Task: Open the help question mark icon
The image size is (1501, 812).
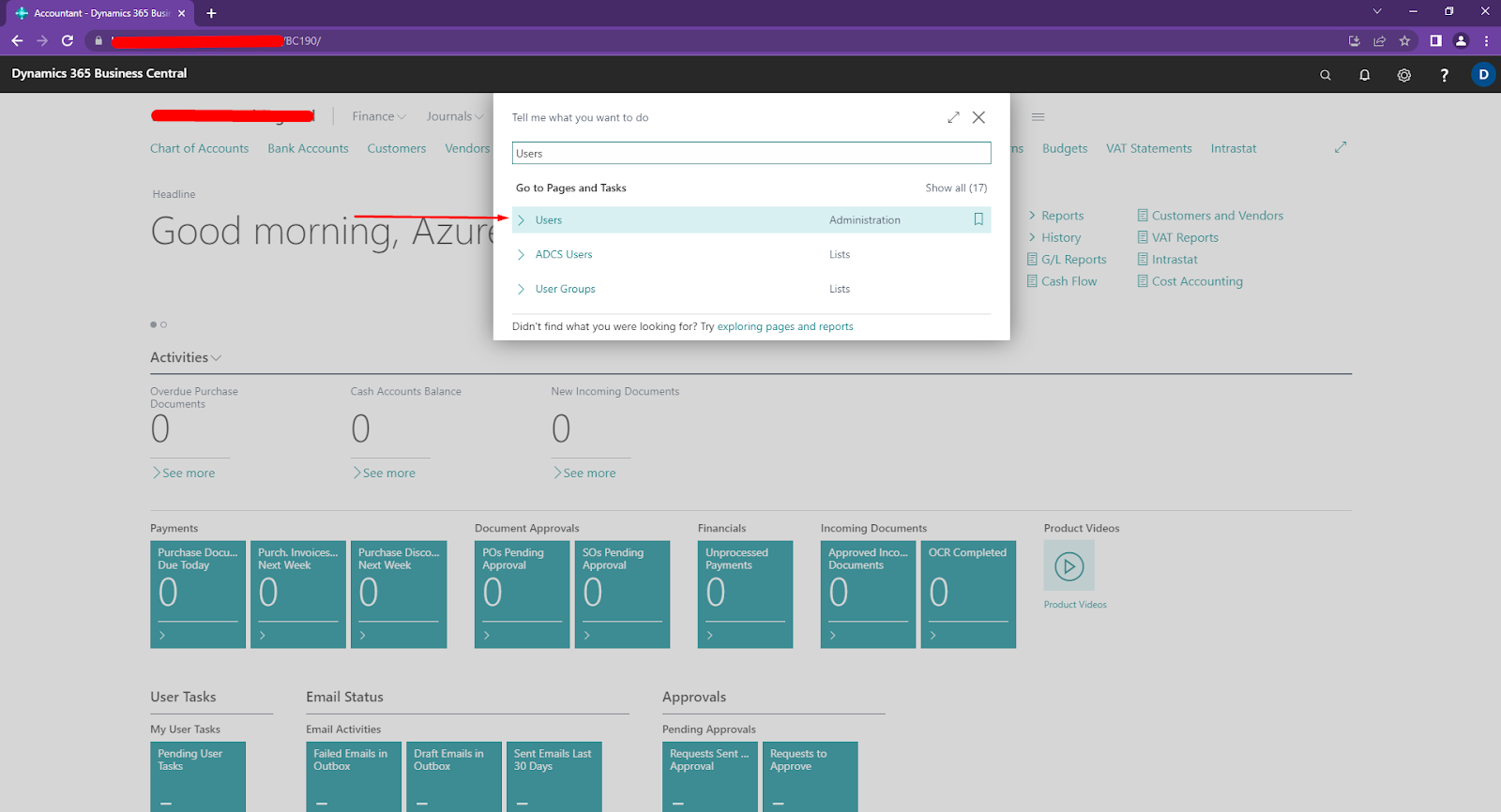Action: 1444,75
